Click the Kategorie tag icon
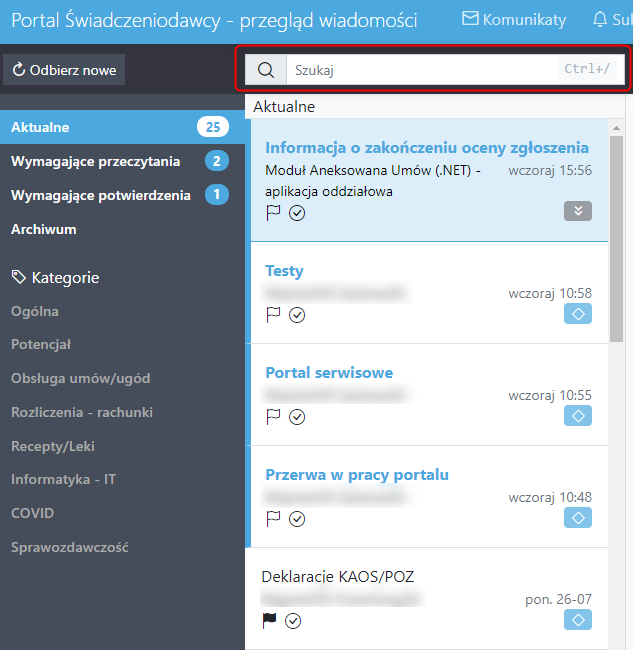Image resolution: width=633 pixels, height=650 pixels. pos(19,277)
